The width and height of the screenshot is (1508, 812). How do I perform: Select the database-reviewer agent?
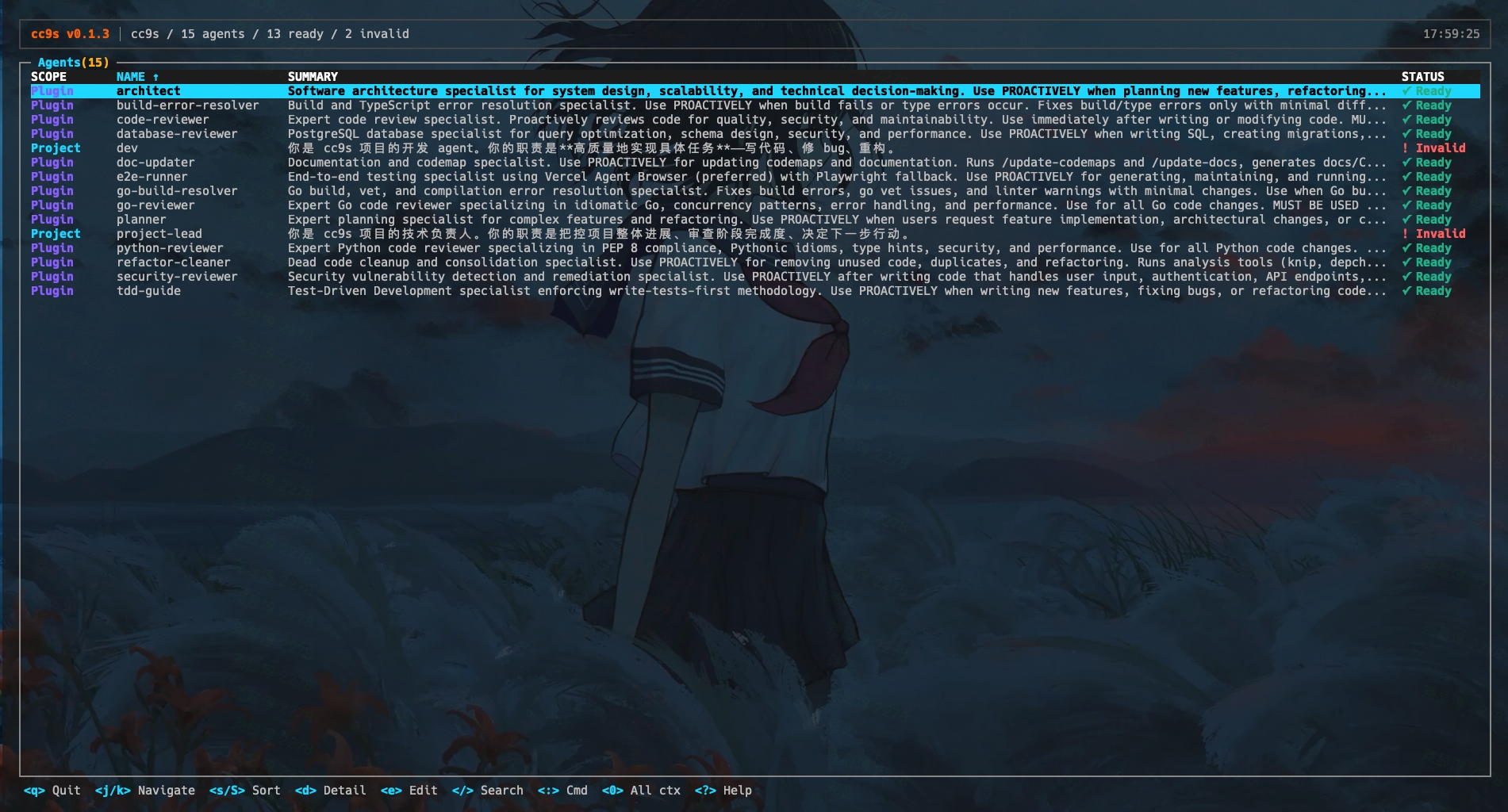point(754,134)
